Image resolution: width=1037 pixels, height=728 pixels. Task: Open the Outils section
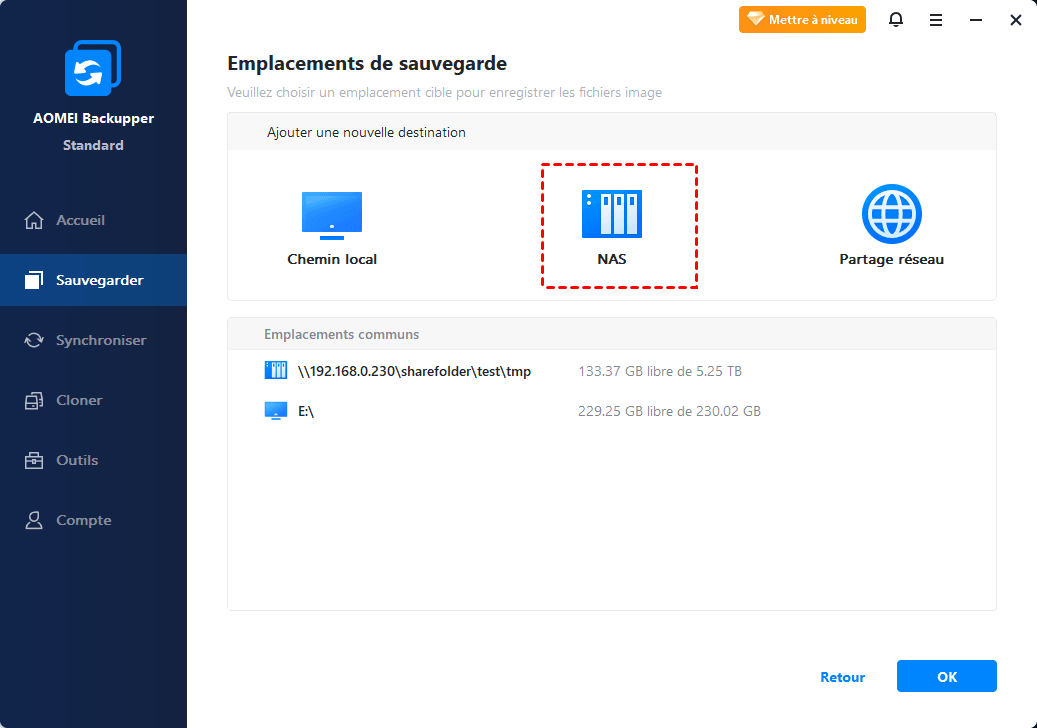93,460
